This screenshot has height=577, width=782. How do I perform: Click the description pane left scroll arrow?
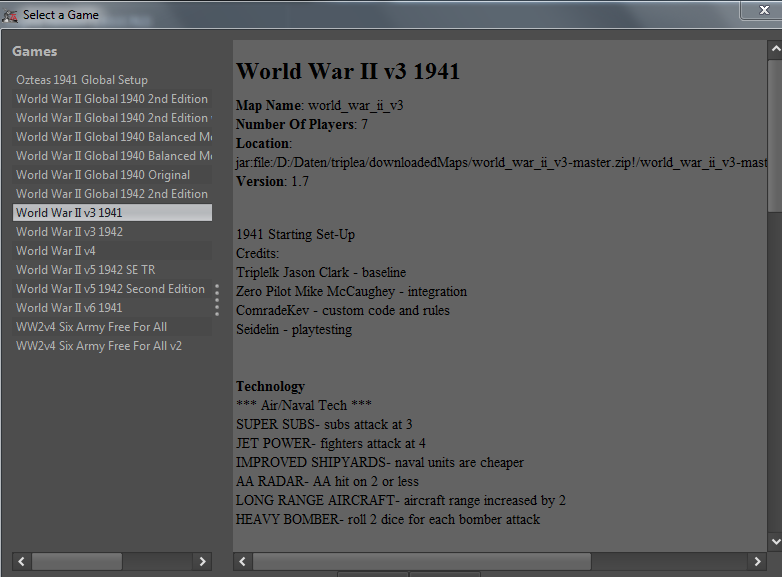[x=242, y=562]
